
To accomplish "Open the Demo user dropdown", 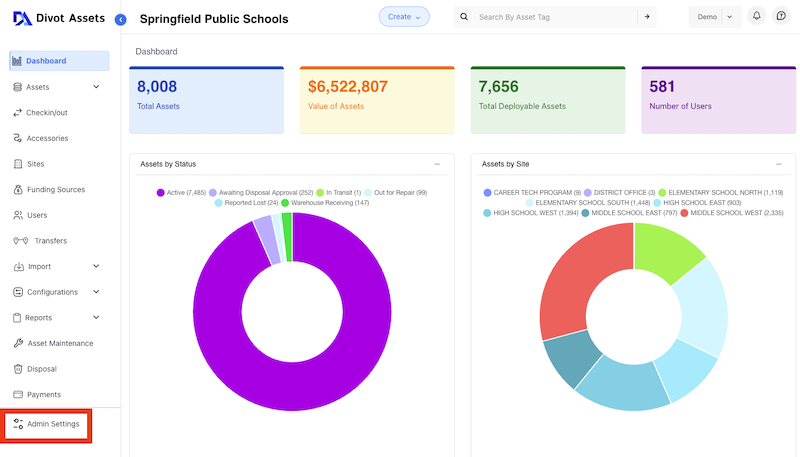I will [714, 17].
